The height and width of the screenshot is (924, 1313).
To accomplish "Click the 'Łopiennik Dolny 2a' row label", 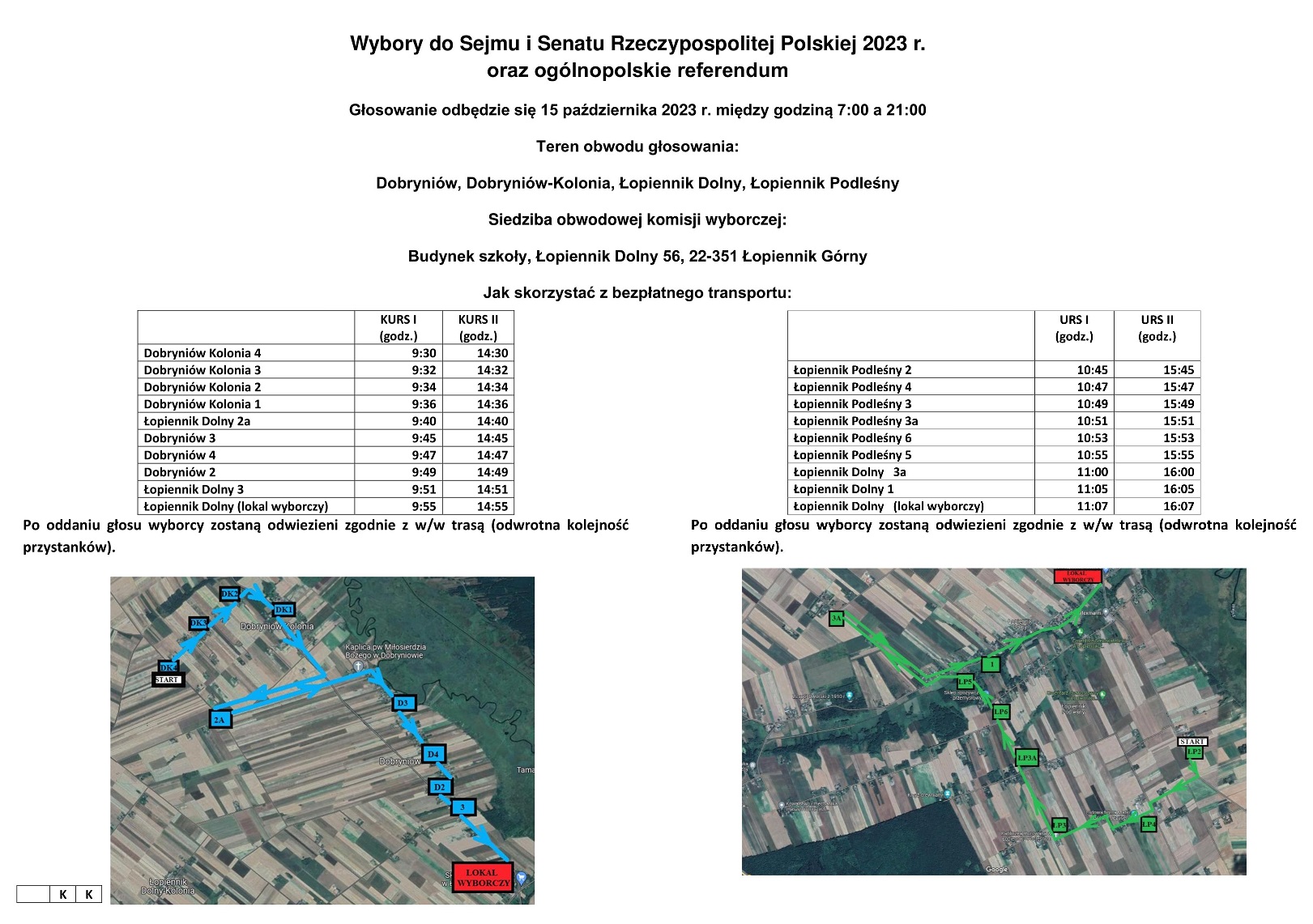I will 197,421.
